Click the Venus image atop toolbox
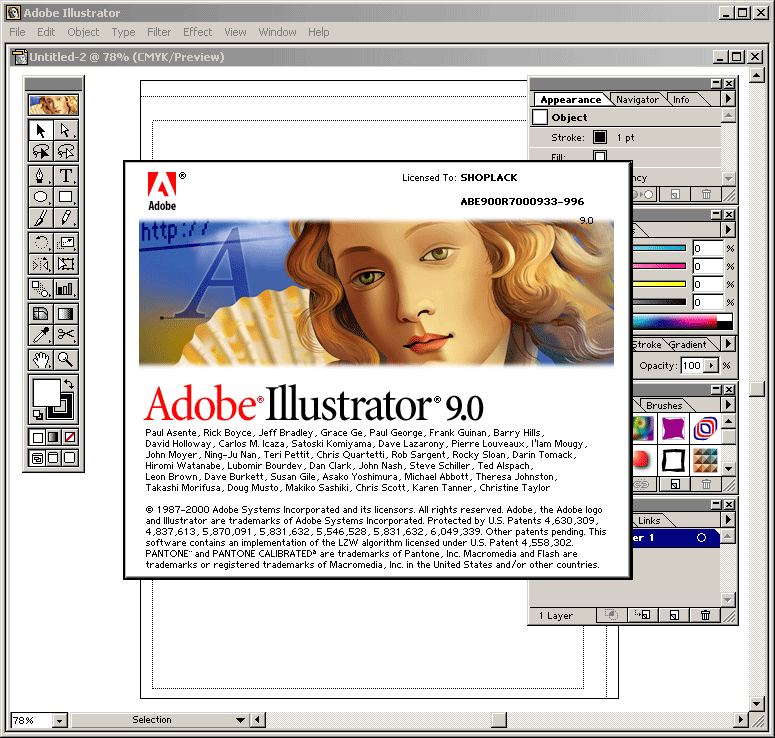 coord(53,105)
